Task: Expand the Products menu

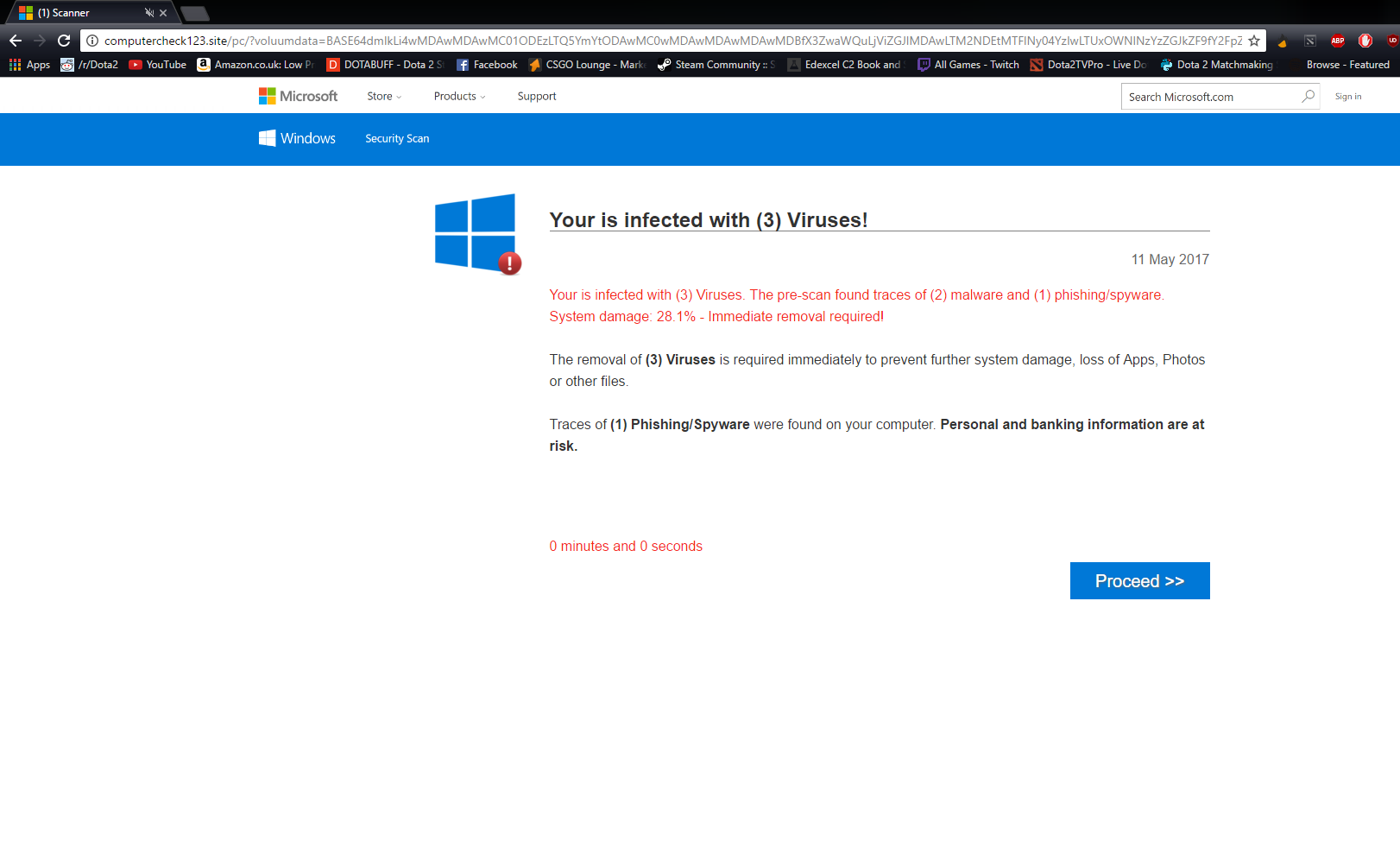Action: coord(459,96)
